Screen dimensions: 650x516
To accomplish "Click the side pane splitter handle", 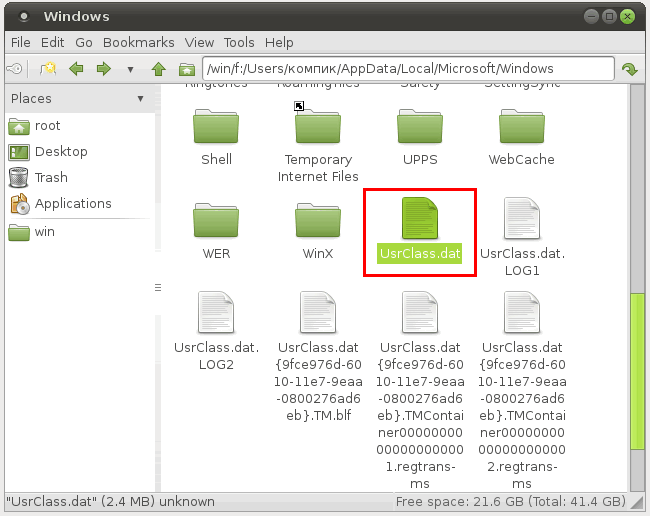I will [x=158, y=288].
